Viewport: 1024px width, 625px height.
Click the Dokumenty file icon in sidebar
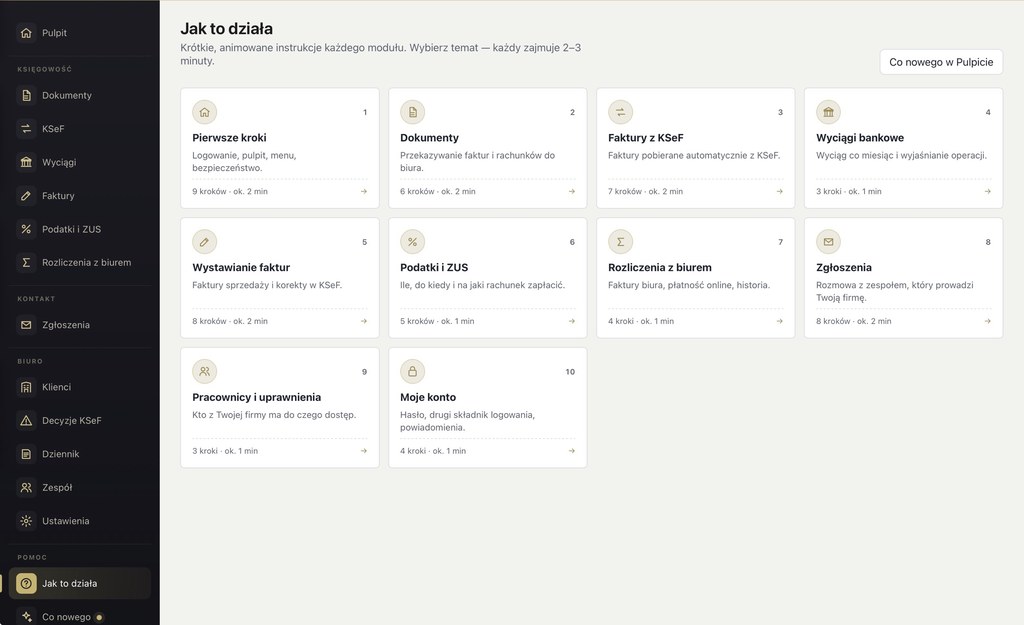[x=26, y=95]
